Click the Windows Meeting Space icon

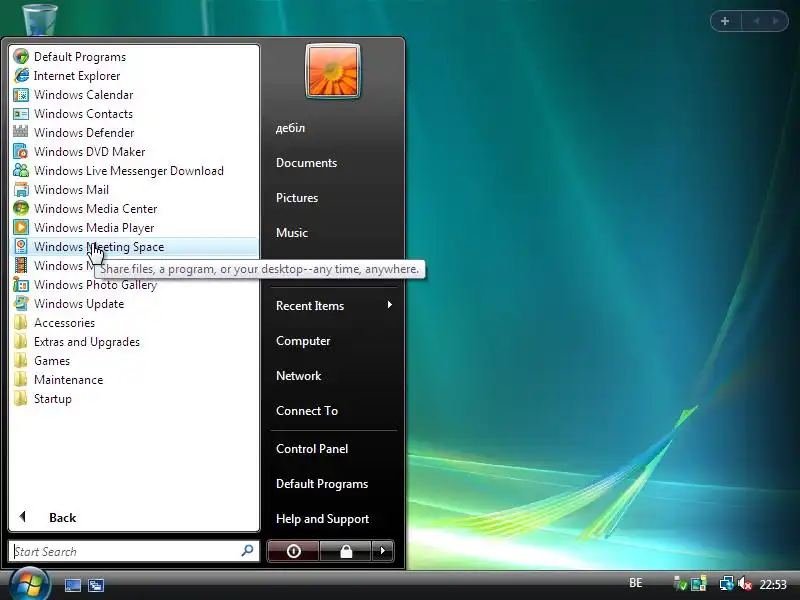coord(21,246)
